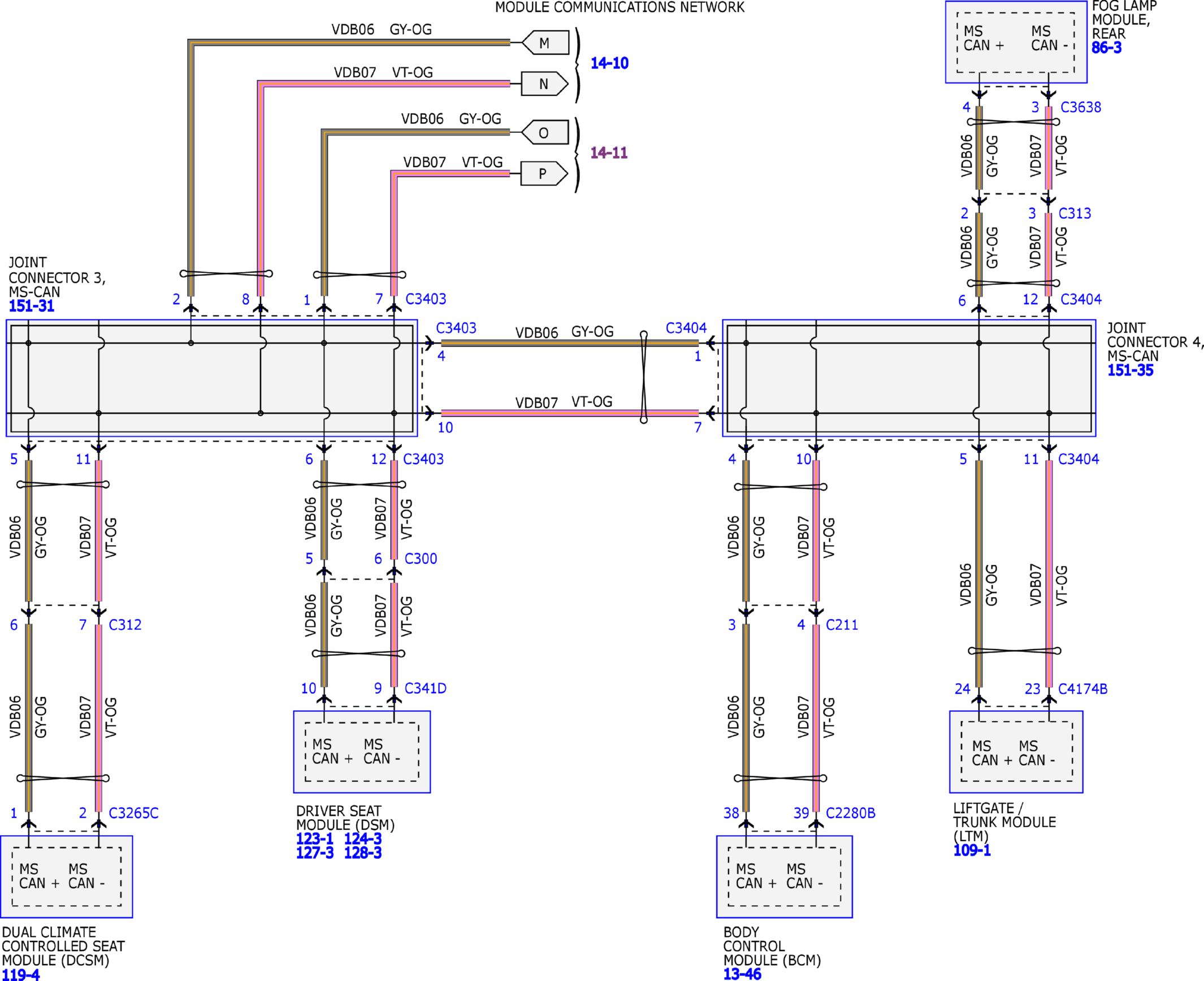Viewport: 1204px width, 981px height.
Task: Click the O off-page connector symbol
Action: pyautogui.click(x=545, y=132)
